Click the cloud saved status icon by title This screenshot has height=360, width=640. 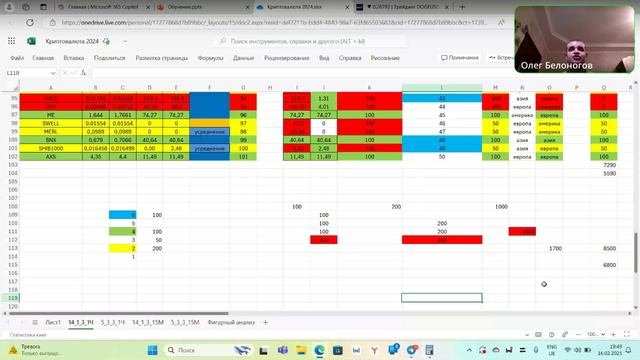coord(107,41)
